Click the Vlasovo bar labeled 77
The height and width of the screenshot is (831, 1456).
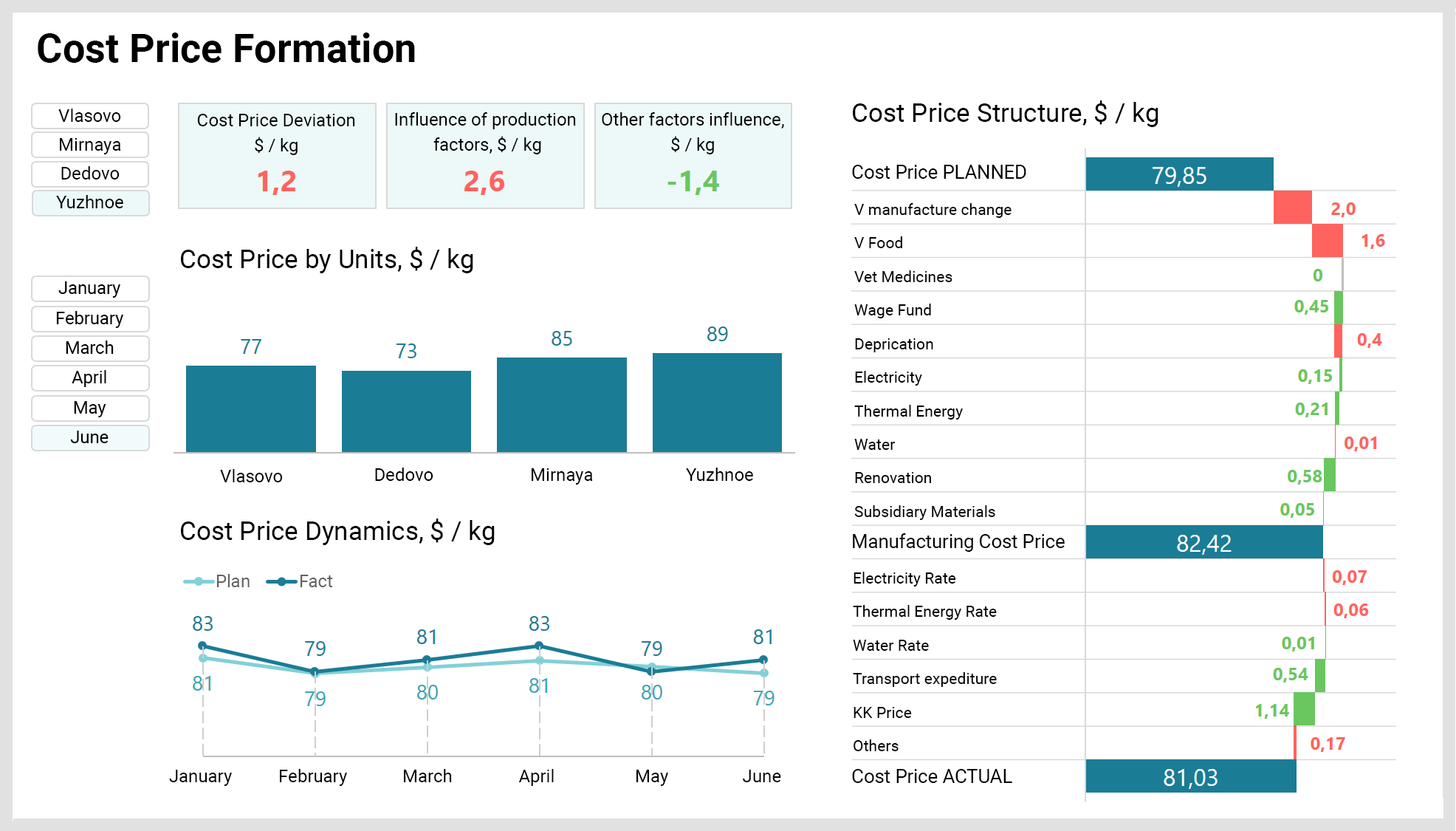(x=251, y=408)
